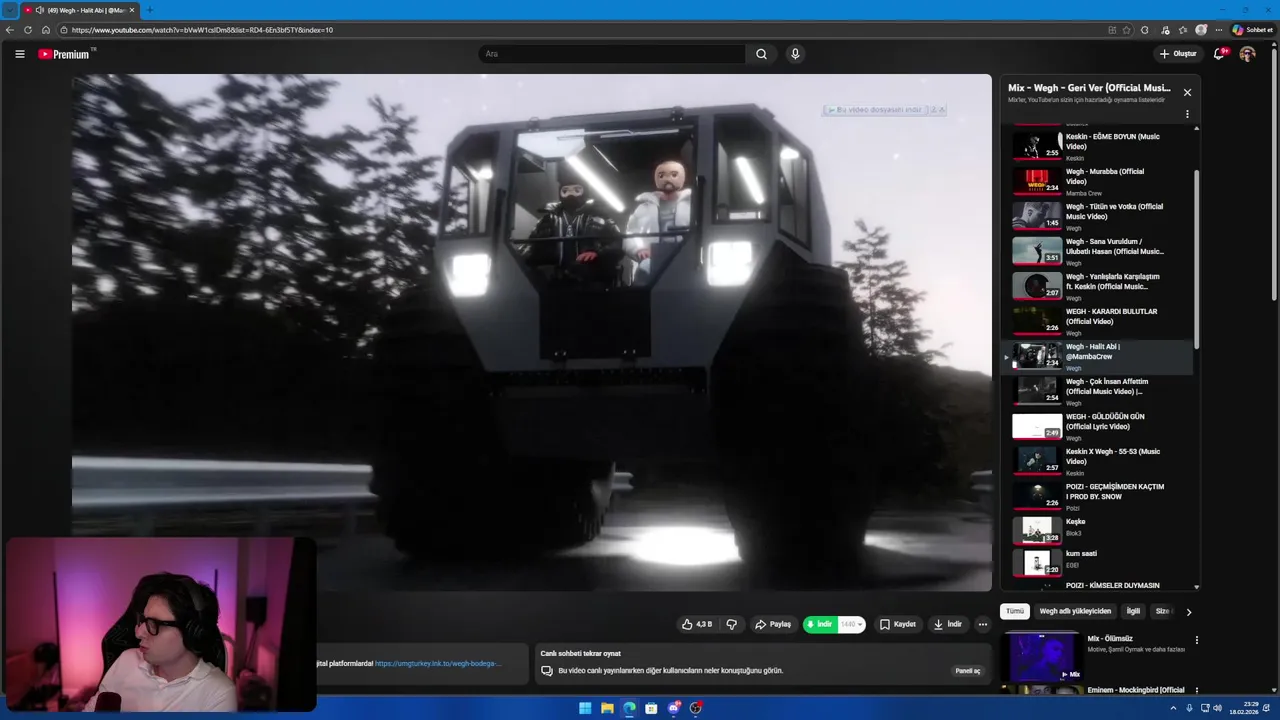Play POIZI - GEÇMİŞİMDEN KAÇTIM
This screenshot has height=720, width=1280.
coord(1097,496)
